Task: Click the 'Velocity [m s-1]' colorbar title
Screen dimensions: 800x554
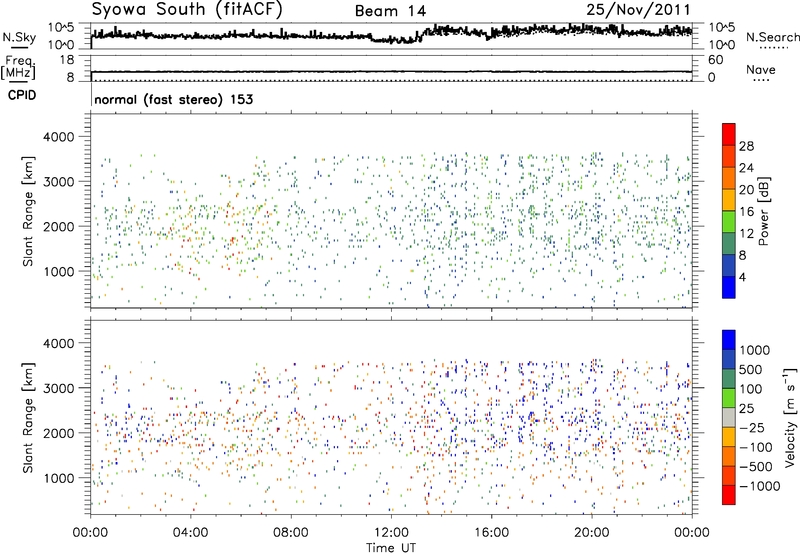Action: click(x=790, y=417)
